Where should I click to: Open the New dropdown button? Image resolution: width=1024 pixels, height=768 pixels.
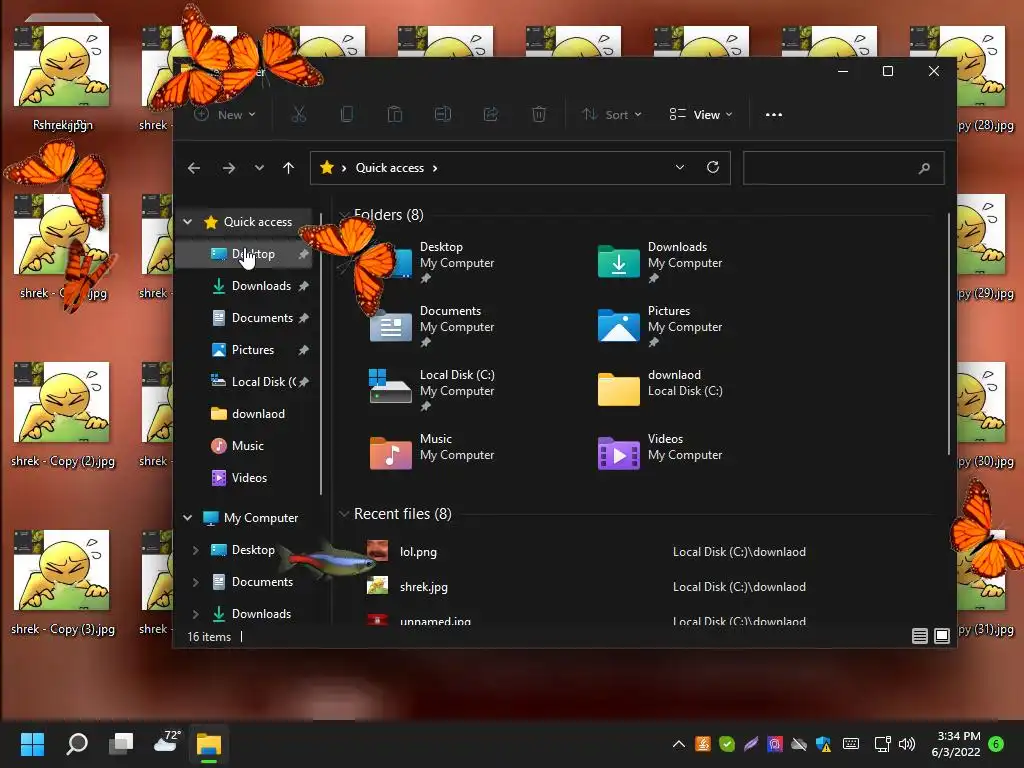click(225, 114)
